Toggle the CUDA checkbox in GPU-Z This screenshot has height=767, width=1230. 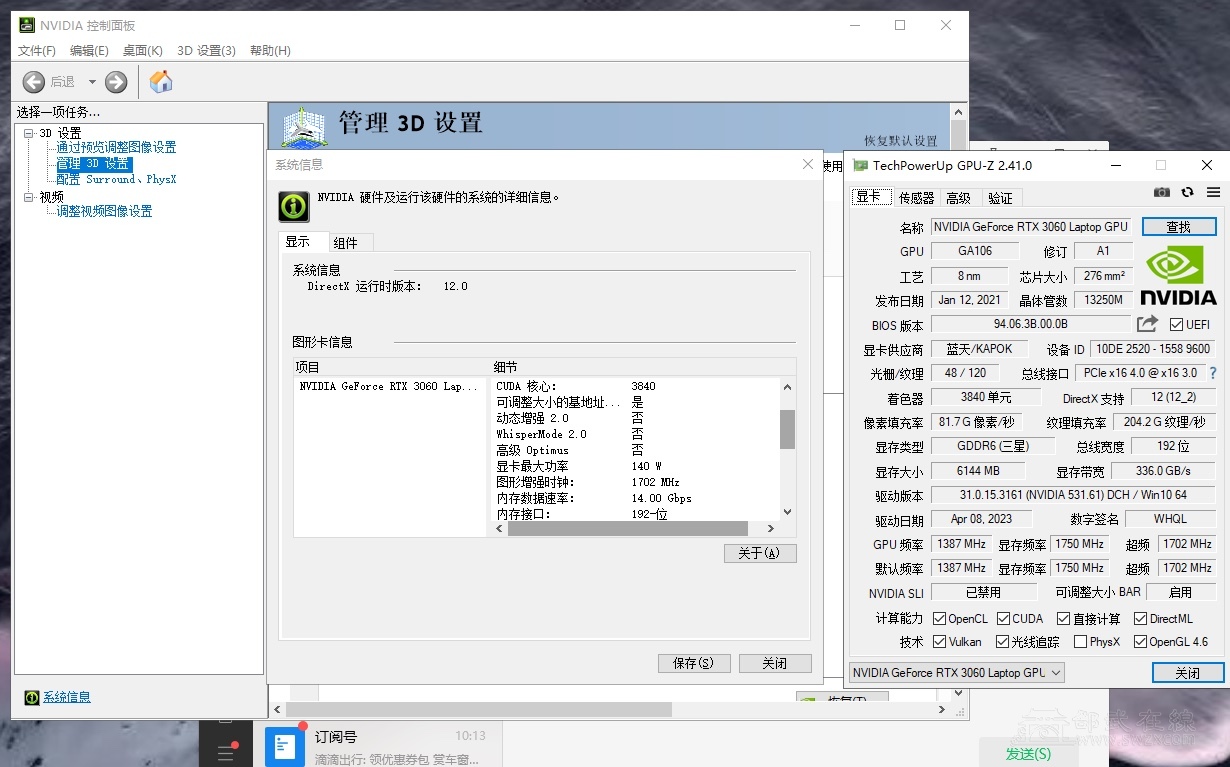1003,619
